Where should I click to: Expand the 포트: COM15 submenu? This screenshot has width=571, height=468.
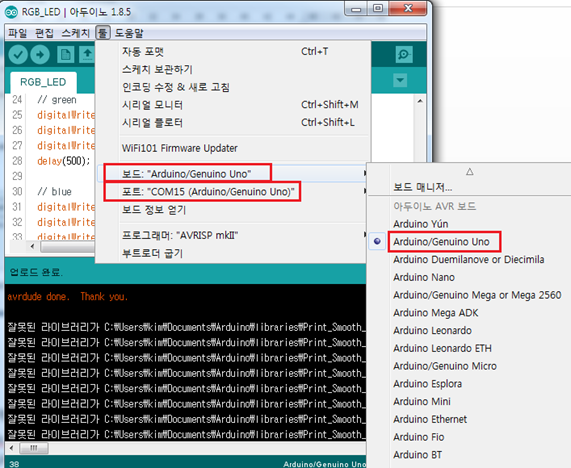[233, 192]
